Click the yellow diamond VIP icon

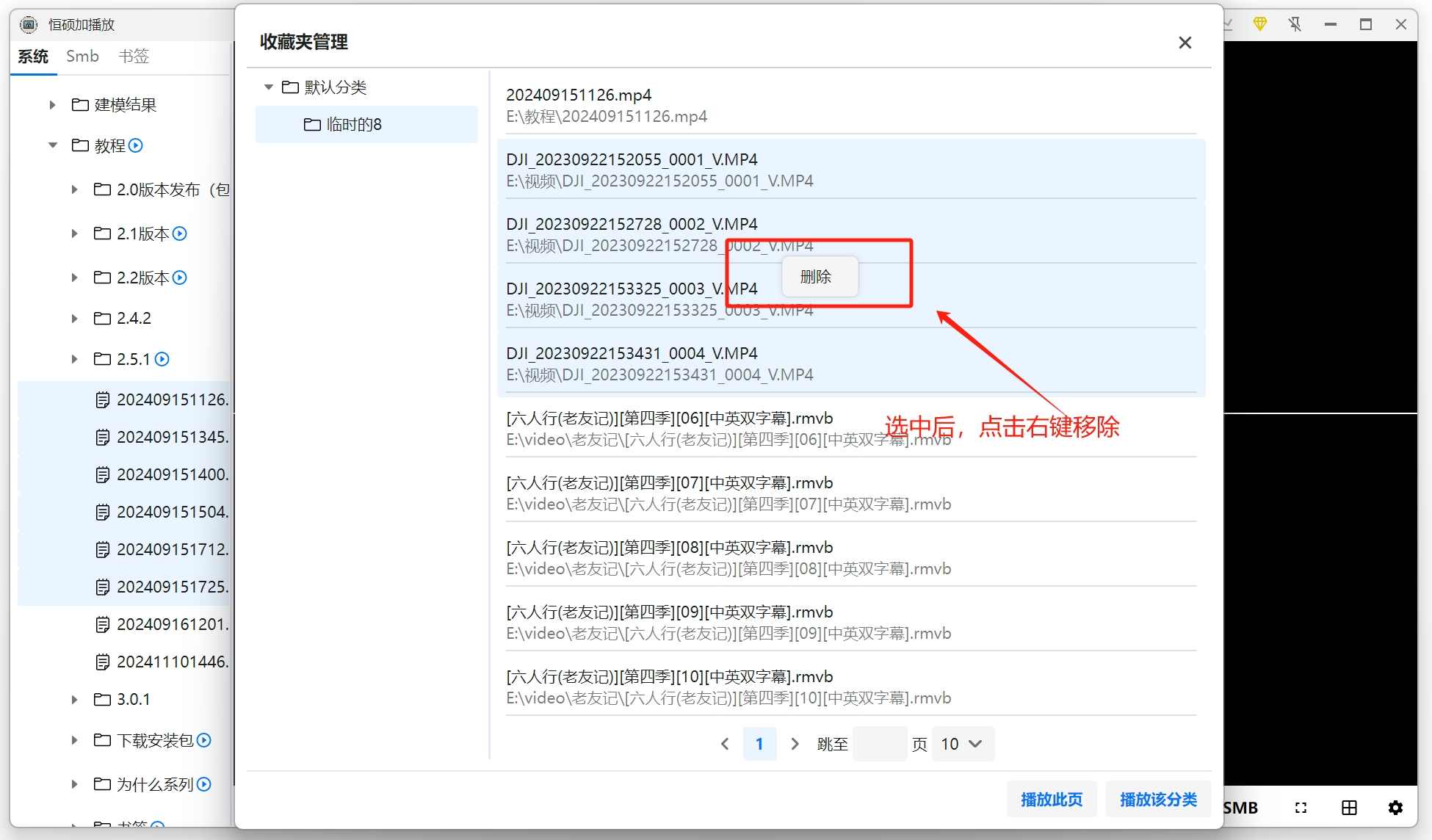1260,24
